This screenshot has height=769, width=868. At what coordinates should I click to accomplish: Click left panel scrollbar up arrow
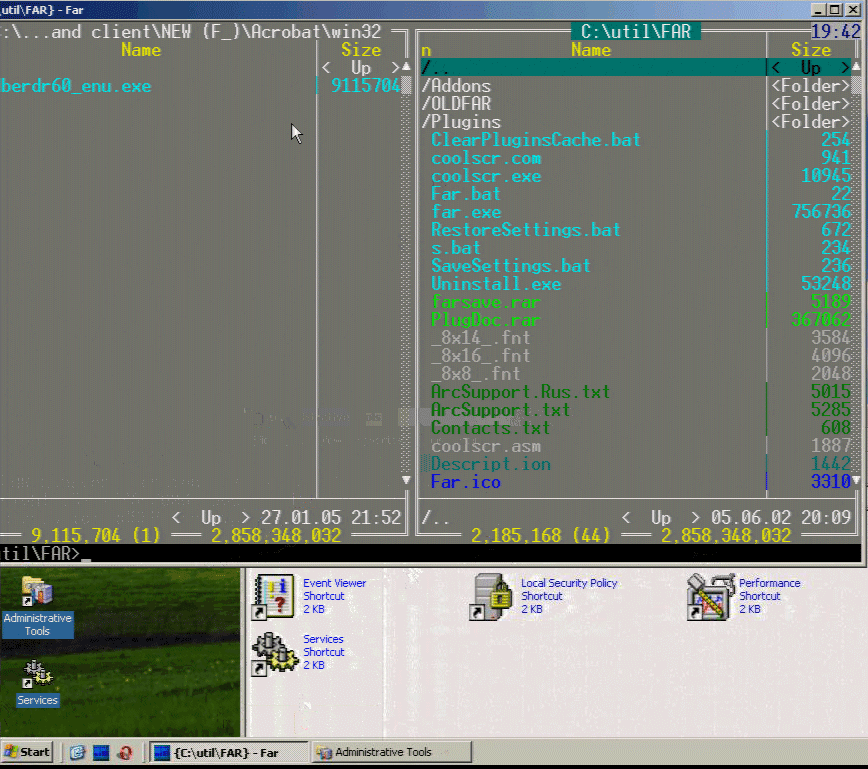pyautogui.click(x=406, y=67)
